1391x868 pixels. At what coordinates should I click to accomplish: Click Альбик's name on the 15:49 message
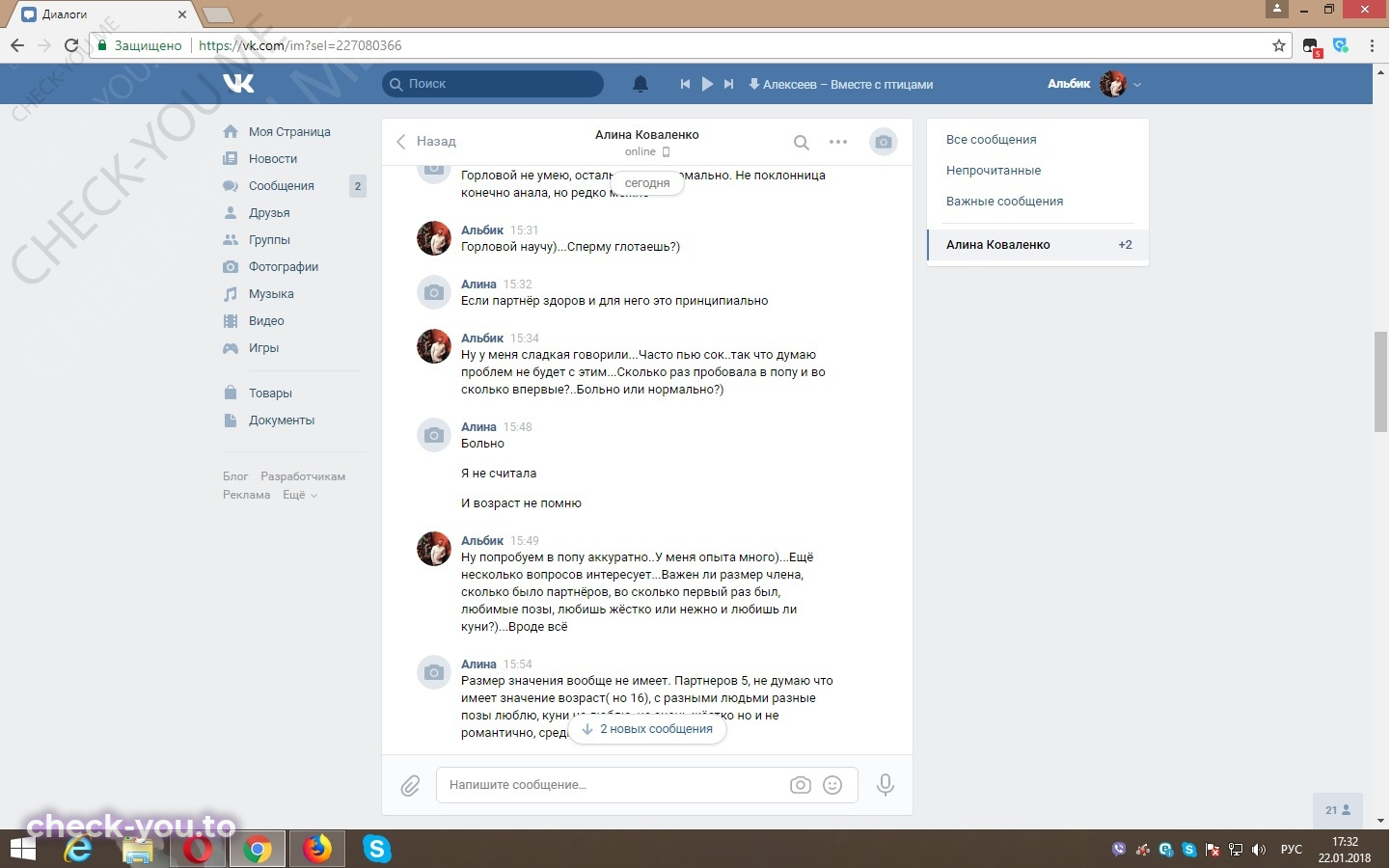tap(482, 541)
